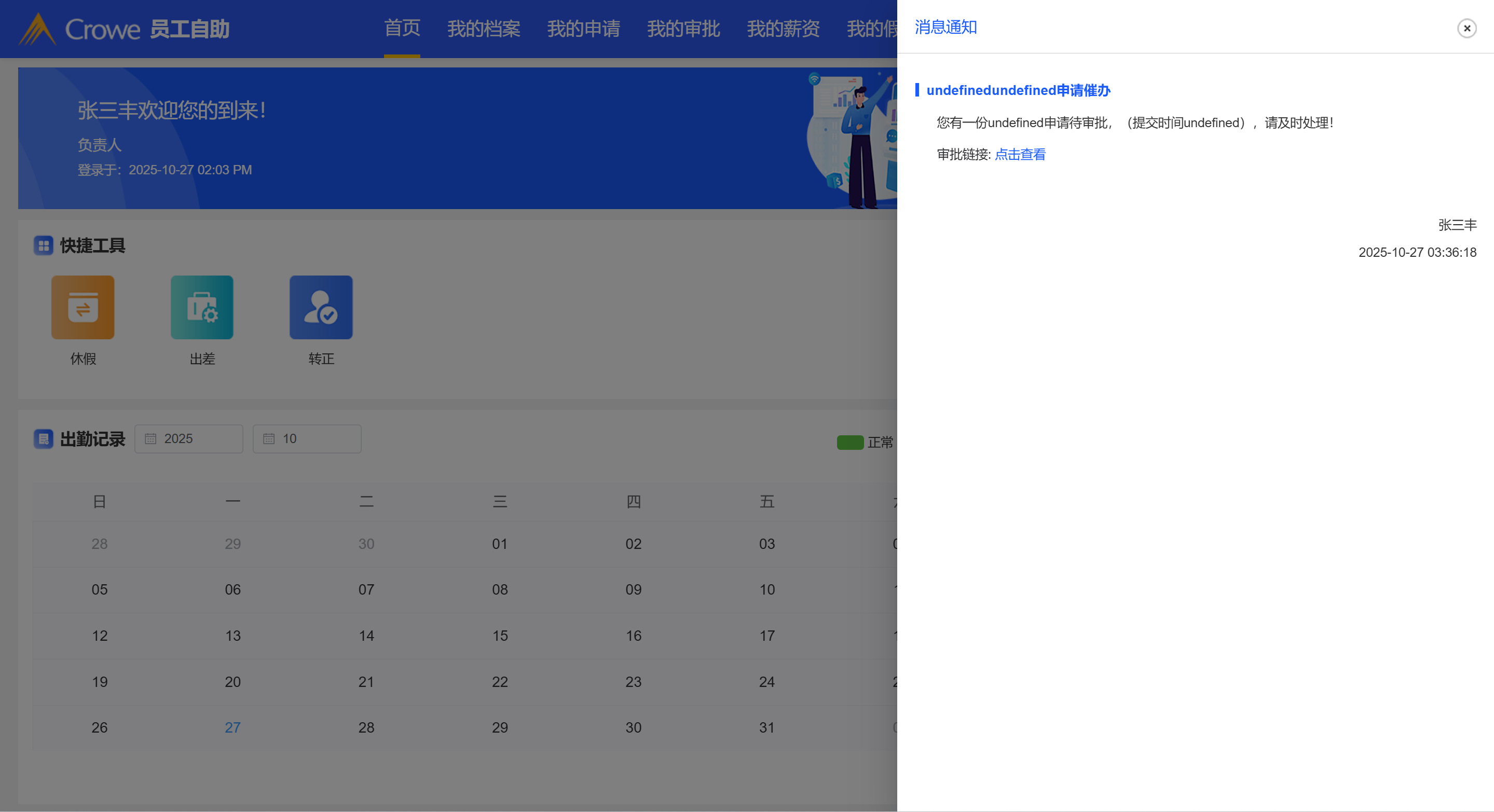
Task: Open 我的薪资 navigation item
Action: (783, 29)
